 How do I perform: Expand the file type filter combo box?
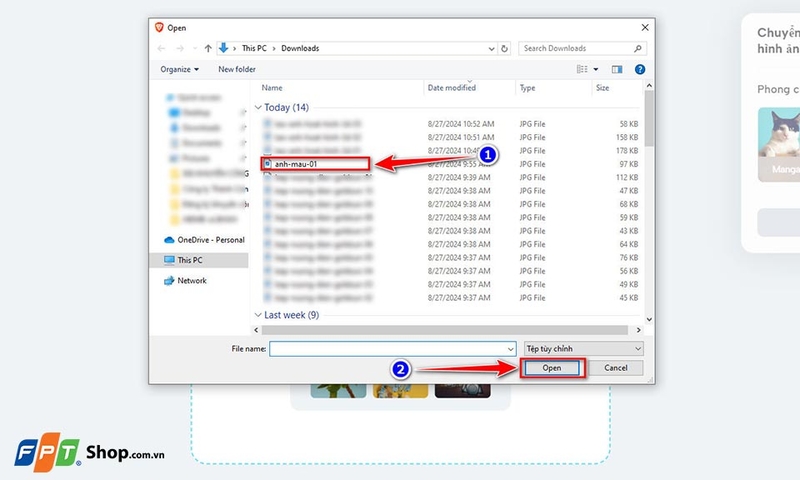(584, 349)
